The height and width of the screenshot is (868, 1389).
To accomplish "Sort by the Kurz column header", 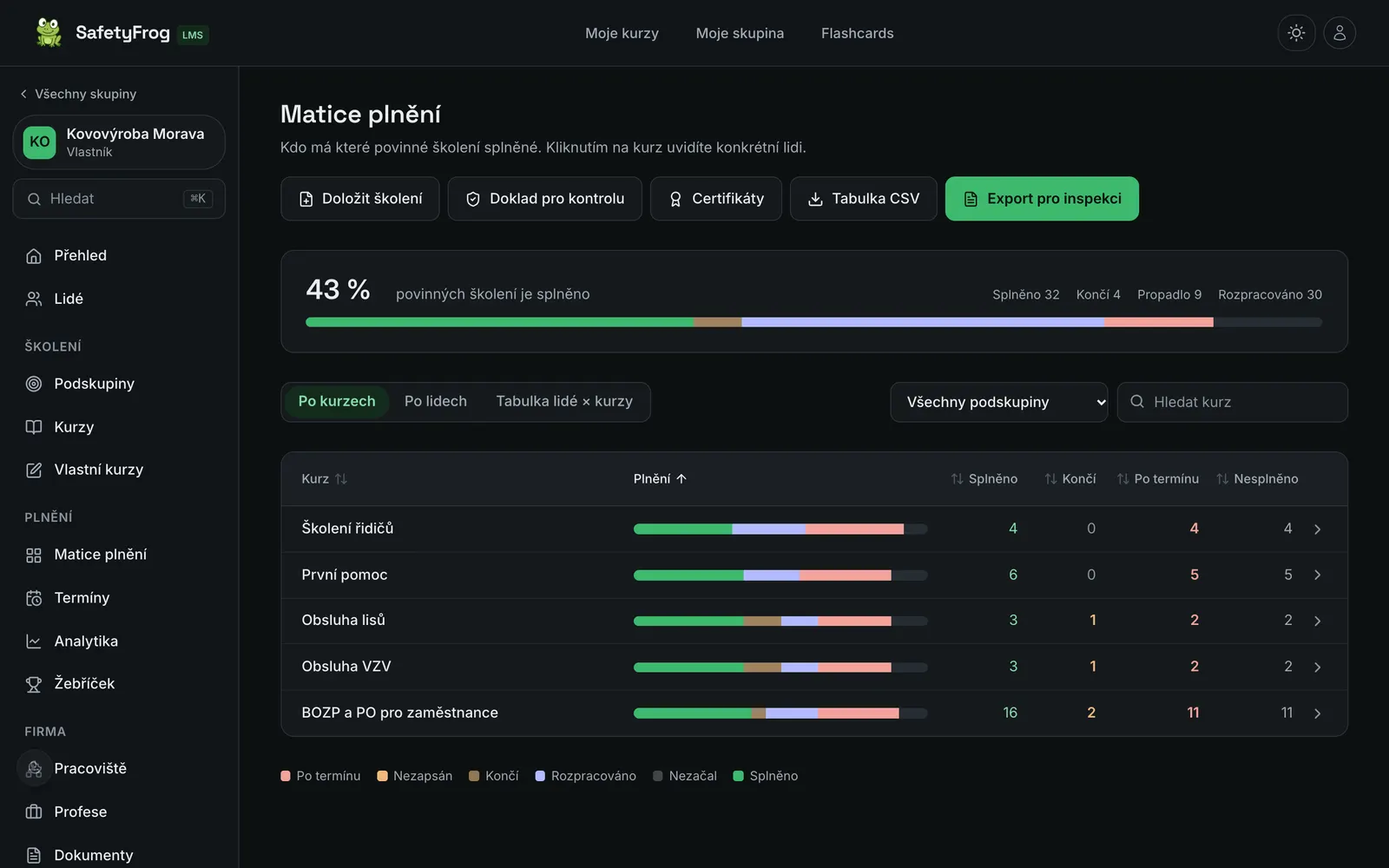I will point(325,479).
